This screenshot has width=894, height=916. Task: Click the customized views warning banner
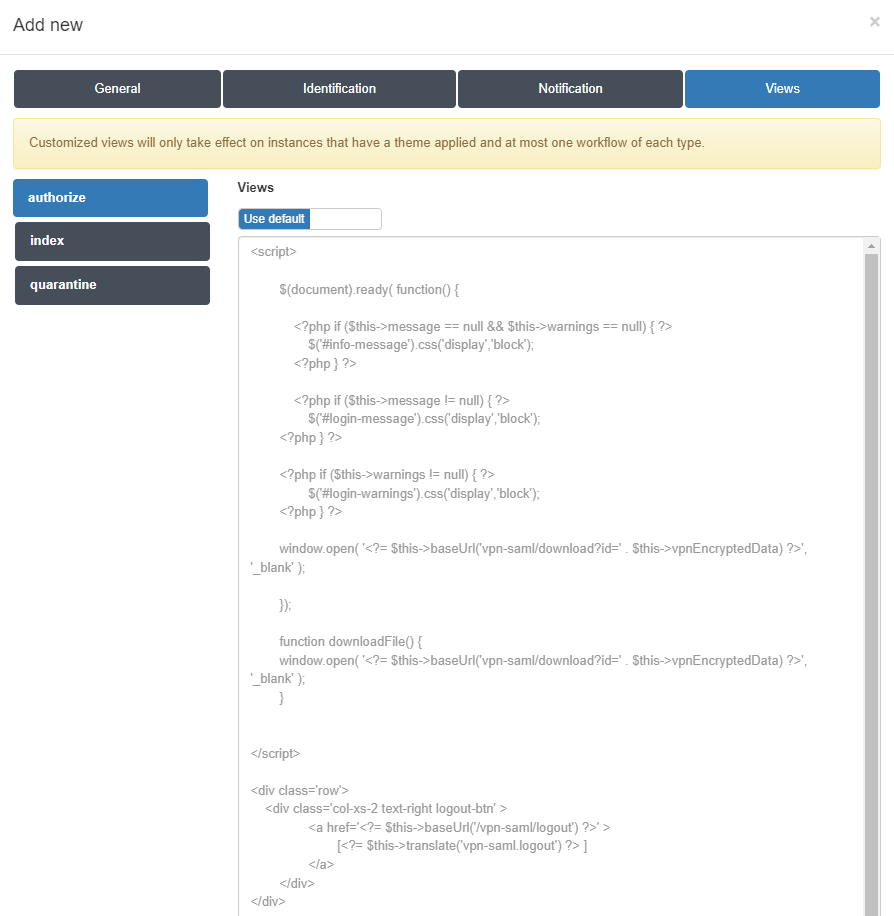click(447, 143)
